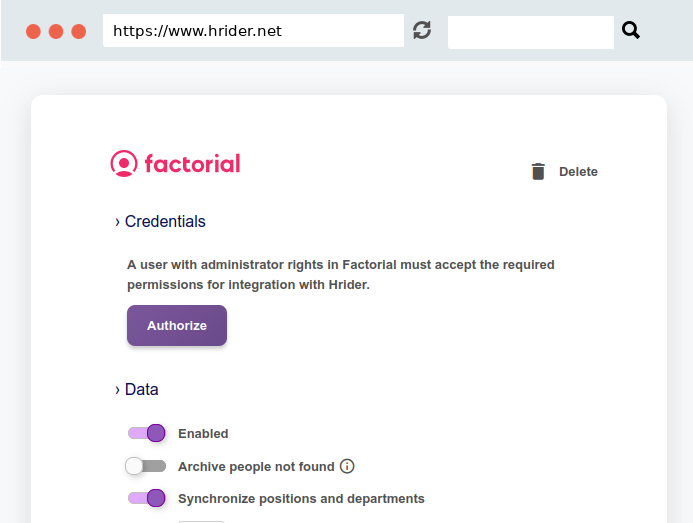Click the magnifying glass search icon
This screenshot has width=693, height=523.
(631, 31)
